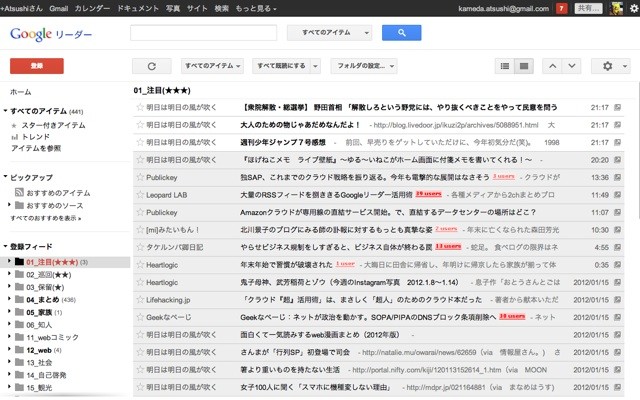
Task: Go to previous item with up arrow
Action: 552,66
